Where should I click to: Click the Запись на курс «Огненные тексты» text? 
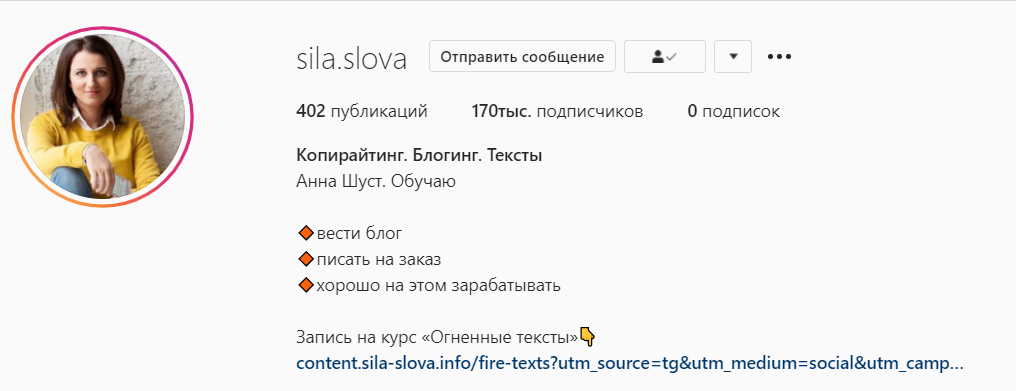437,337
